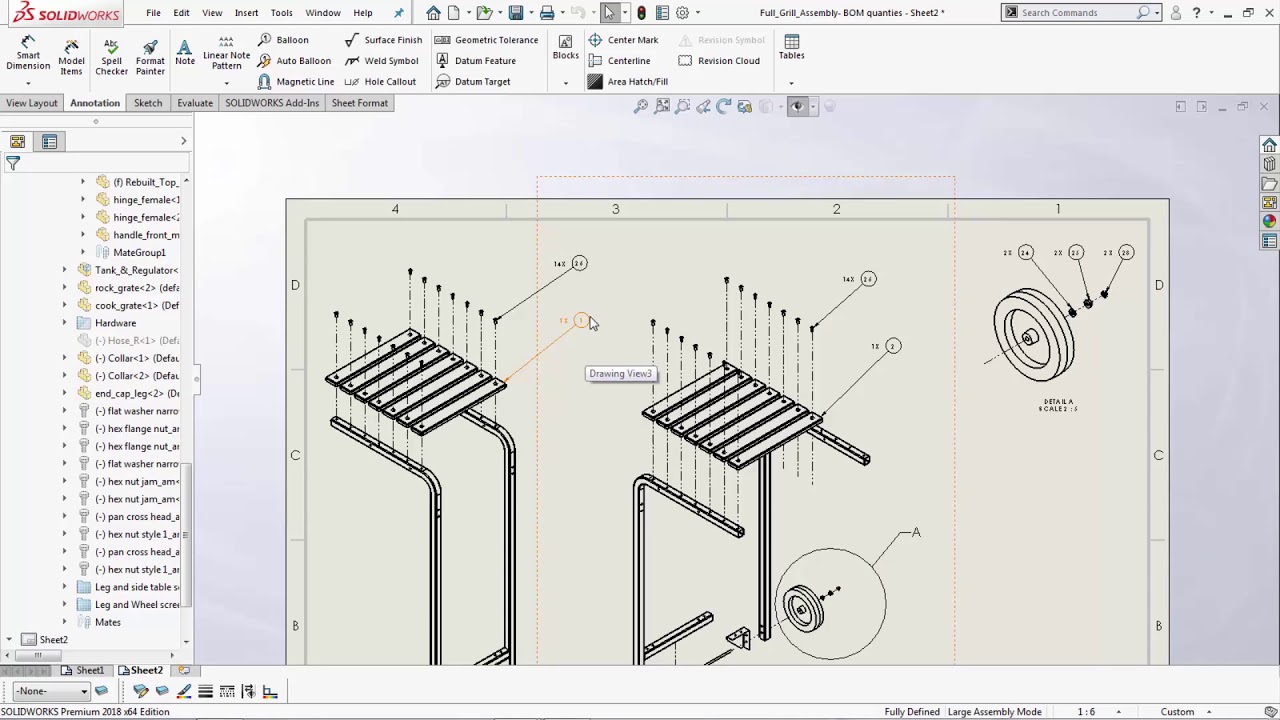Open the Smart Dimension dropdown arrow

28,83
